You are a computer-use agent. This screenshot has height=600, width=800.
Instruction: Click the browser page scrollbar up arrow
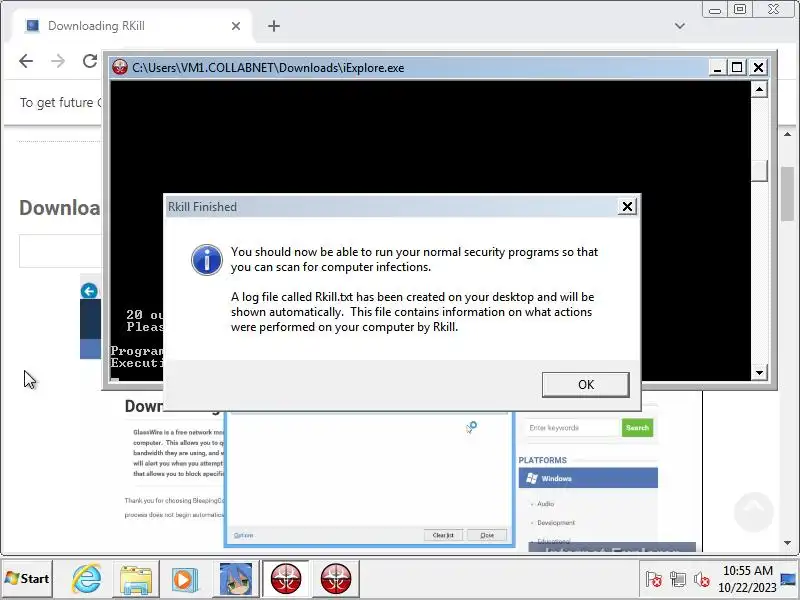coord(787,134)
